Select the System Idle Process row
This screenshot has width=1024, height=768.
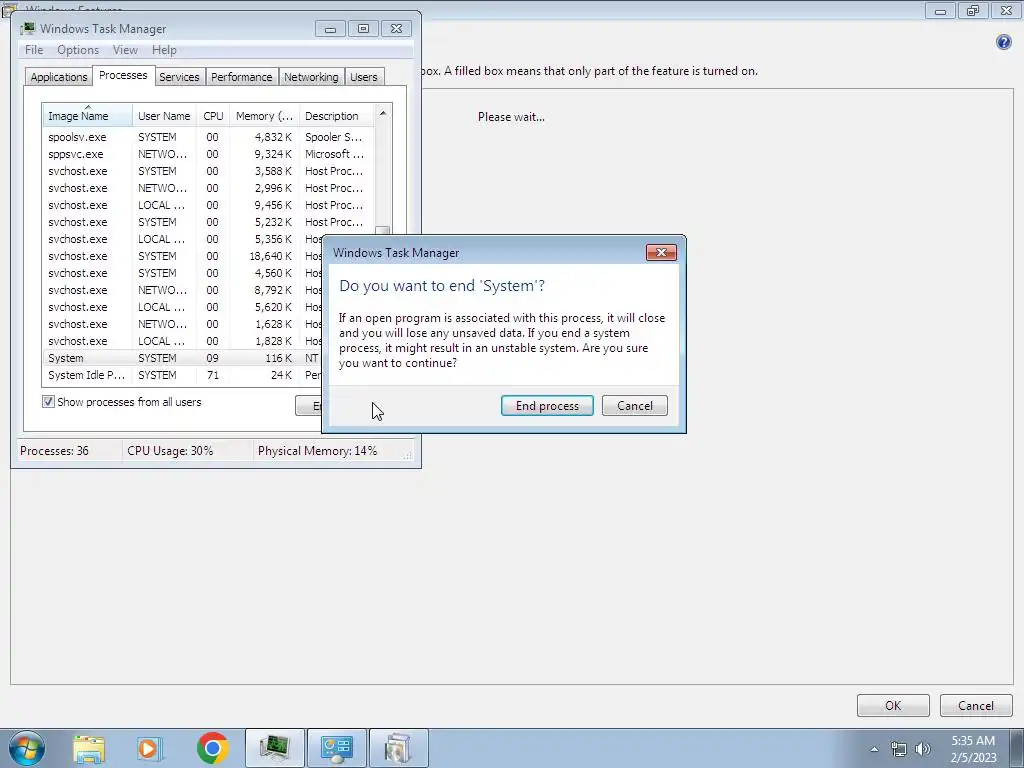pyautogui.click(x=183, y=375)
